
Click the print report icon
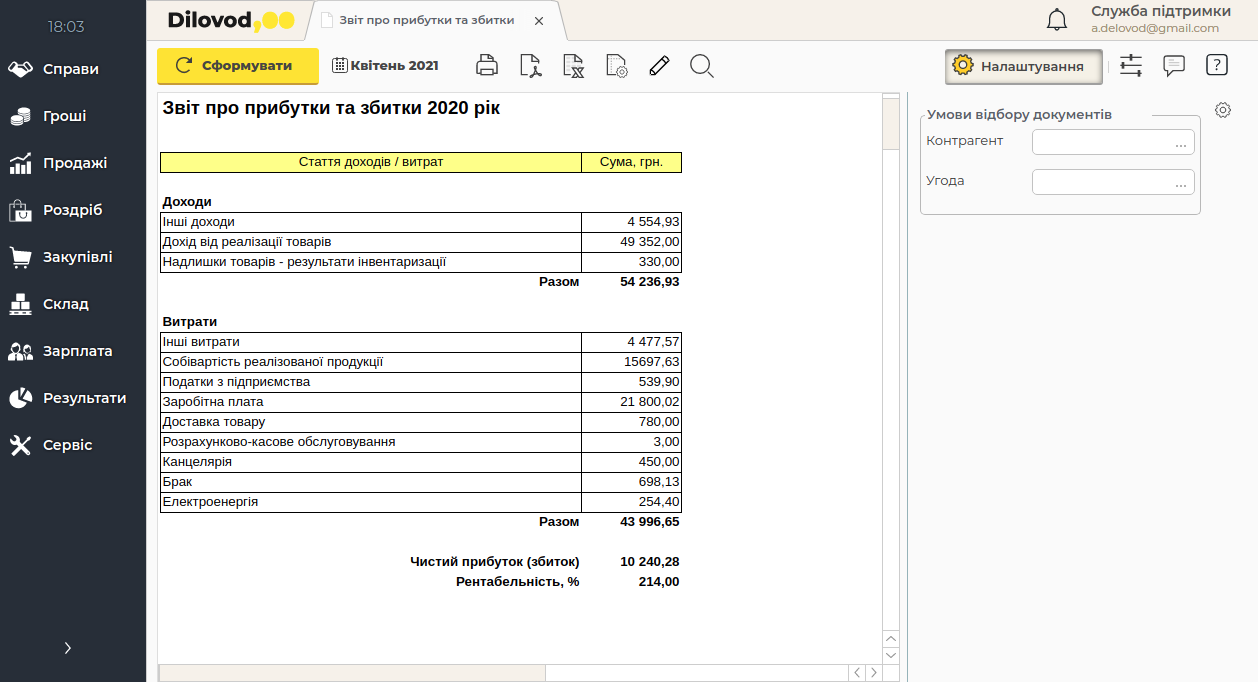(487, 66)
